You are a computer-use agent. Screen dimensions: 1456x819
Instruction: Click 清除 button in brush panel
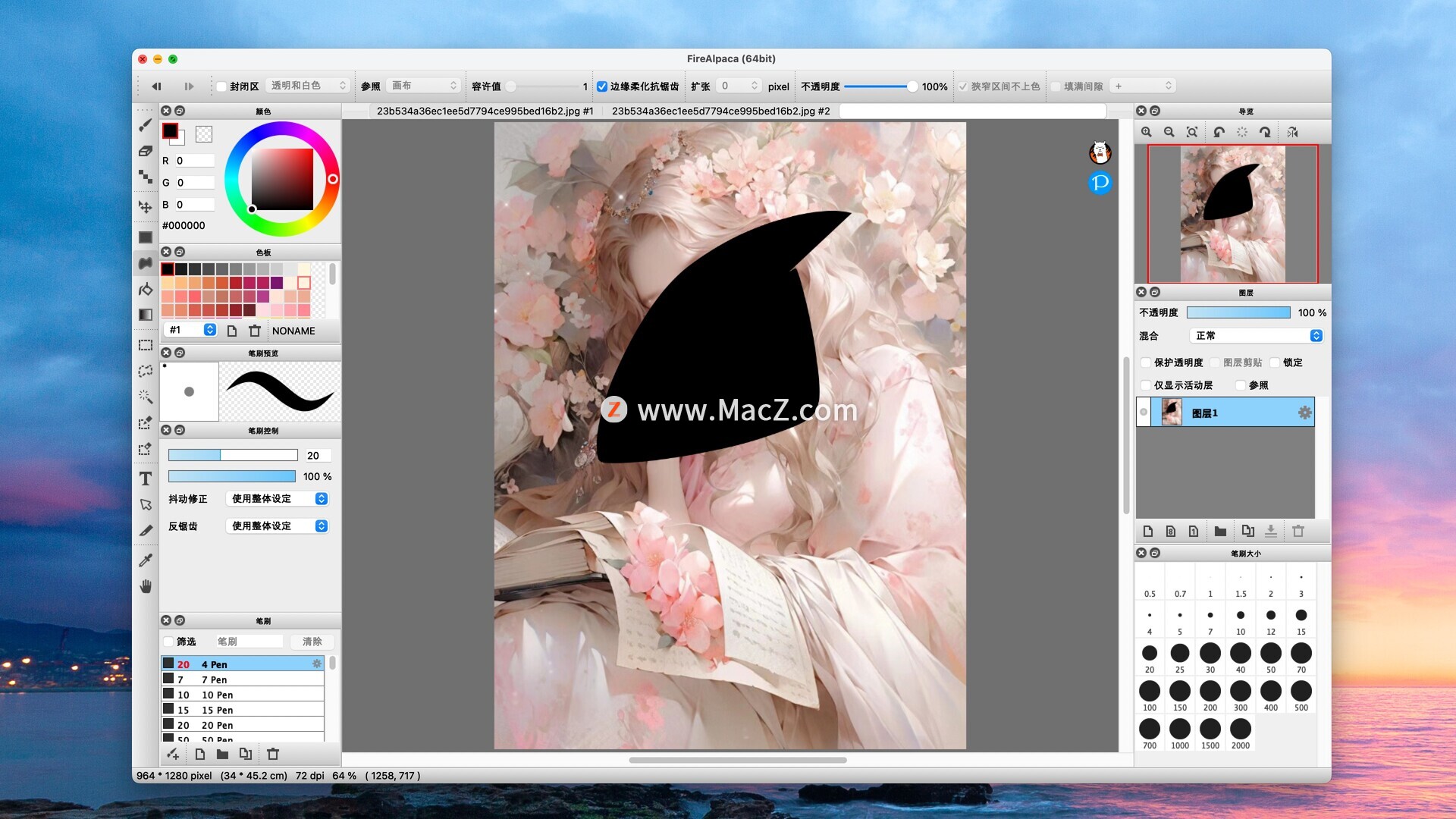tap(312, 642)
